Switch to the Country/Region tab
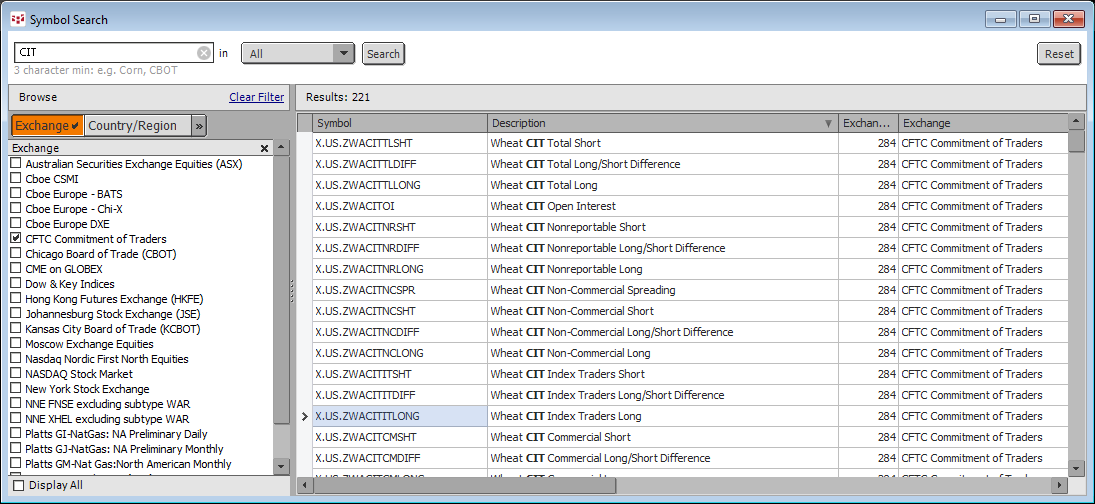 tap(132, 125)
